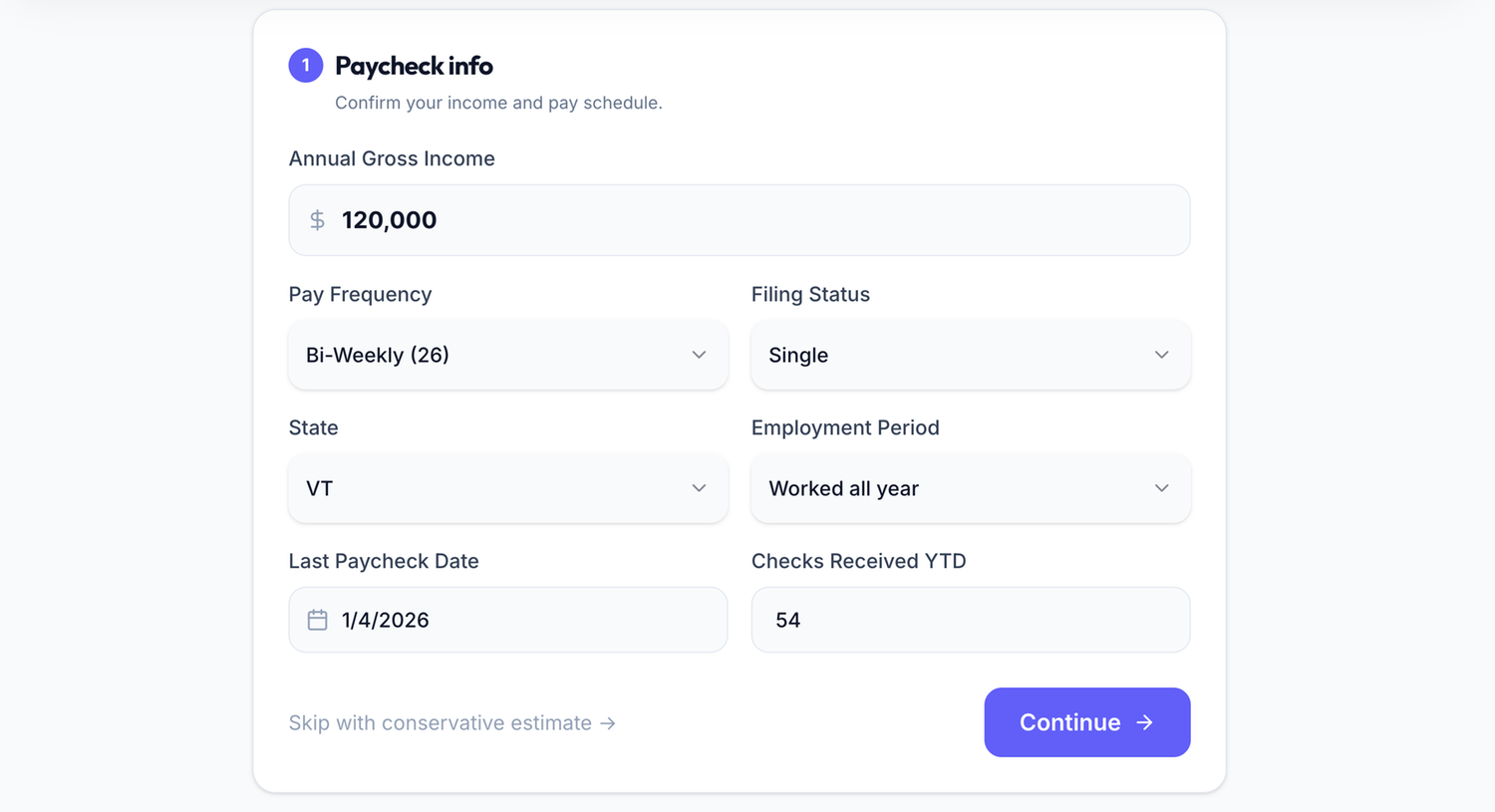
Task: Click the Continue button
Action: pyautogui.click(x=1086, y=722)
